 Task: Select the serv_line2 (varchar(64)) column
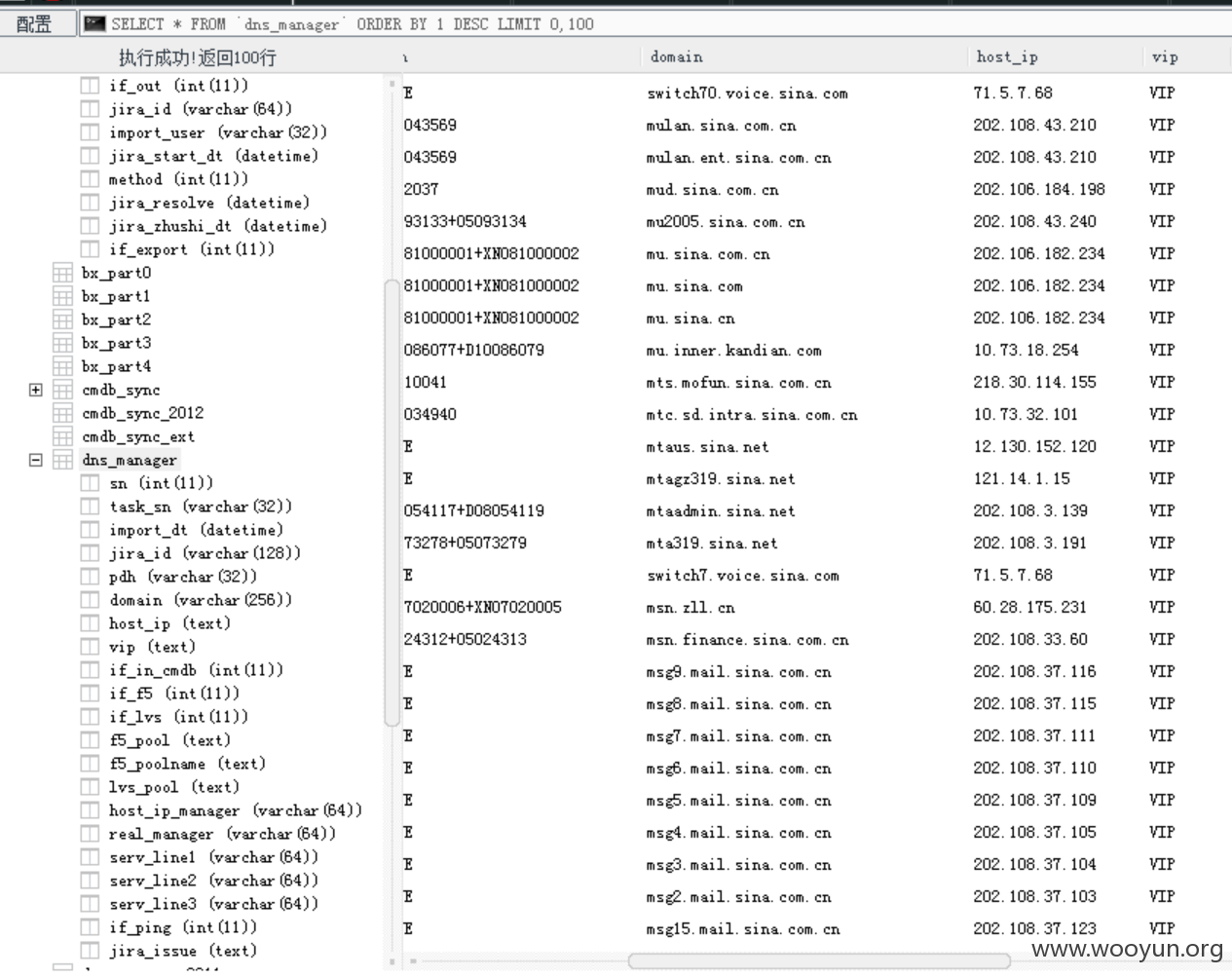point(213,881)
